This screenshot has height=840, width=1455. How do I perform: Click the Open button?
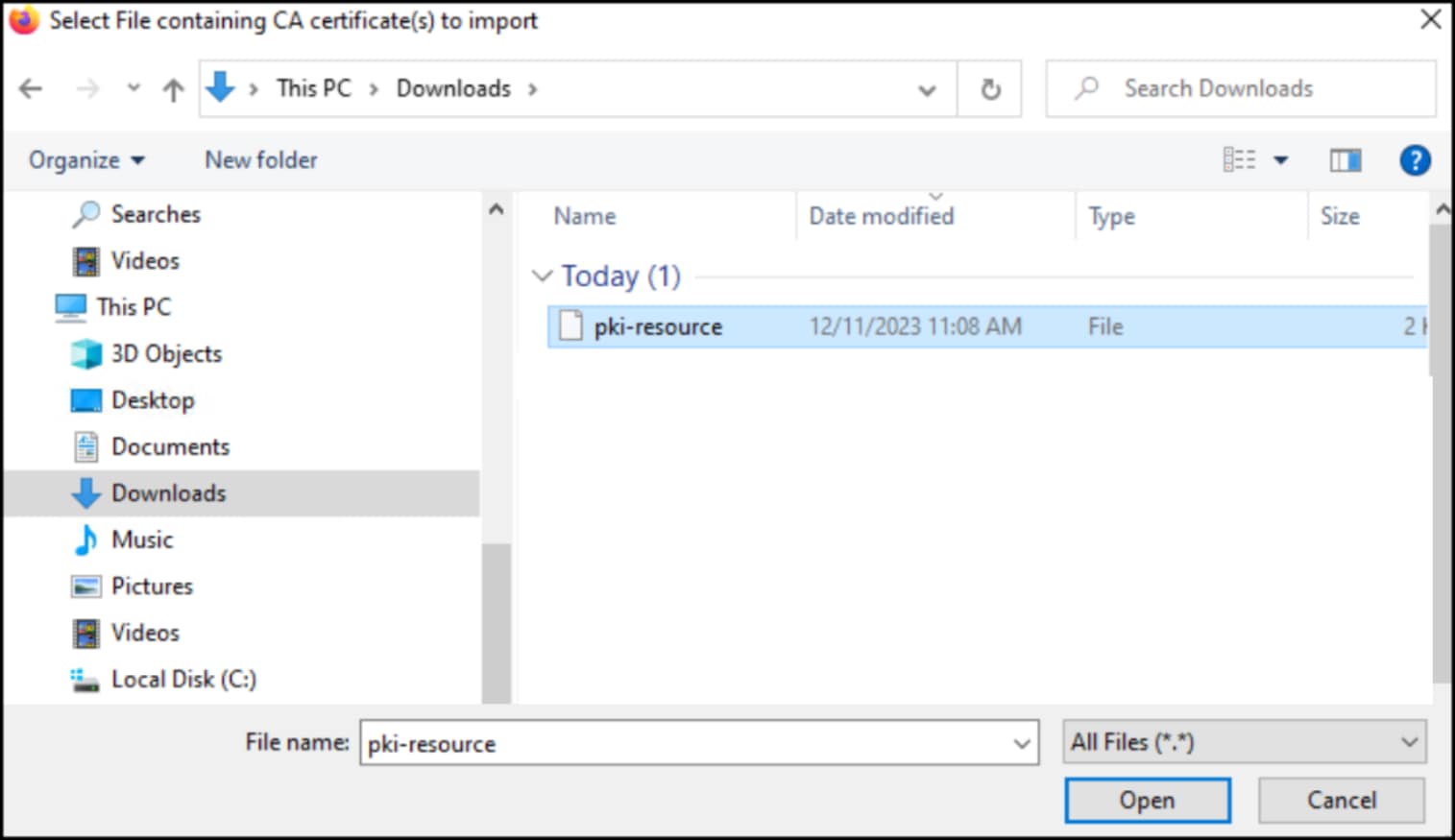point(1147,800)
